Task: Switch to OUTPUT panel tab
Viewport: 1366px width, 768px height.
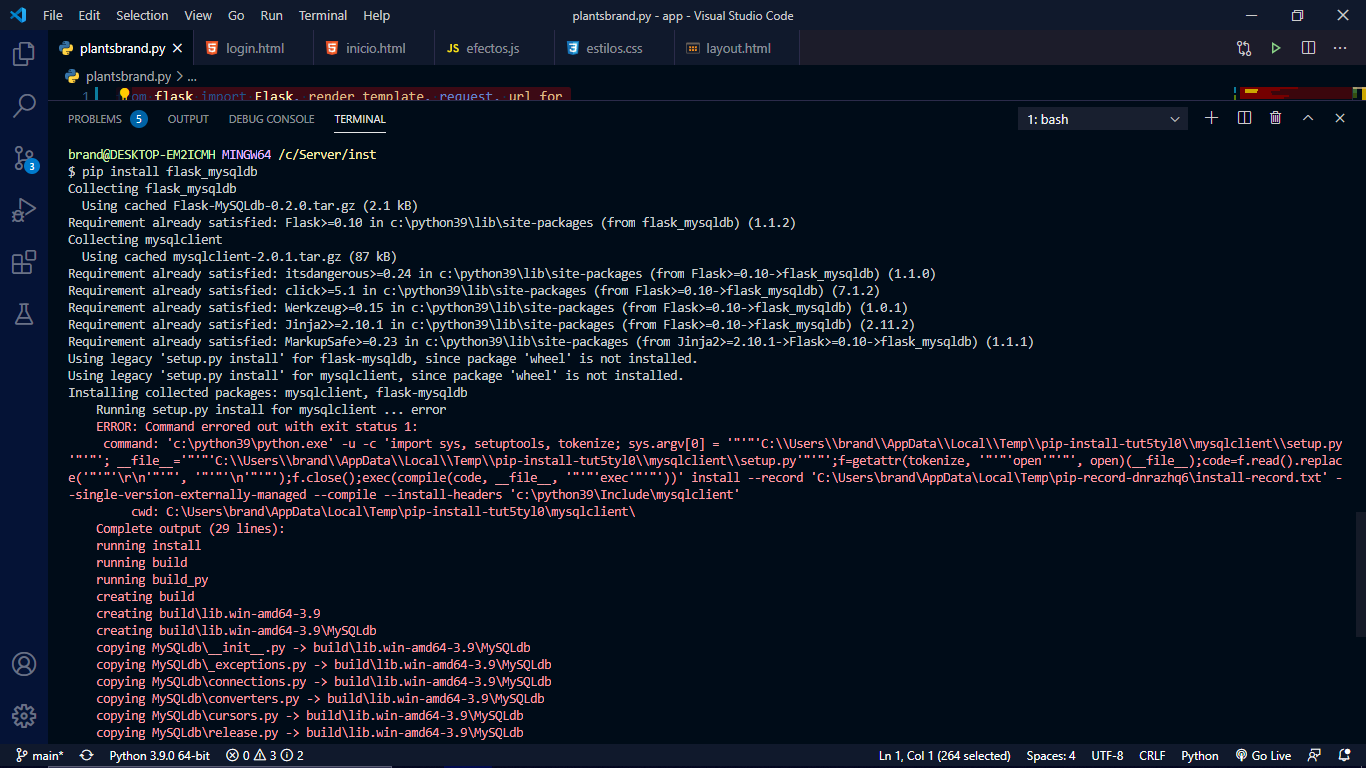Action: point(188,119)
